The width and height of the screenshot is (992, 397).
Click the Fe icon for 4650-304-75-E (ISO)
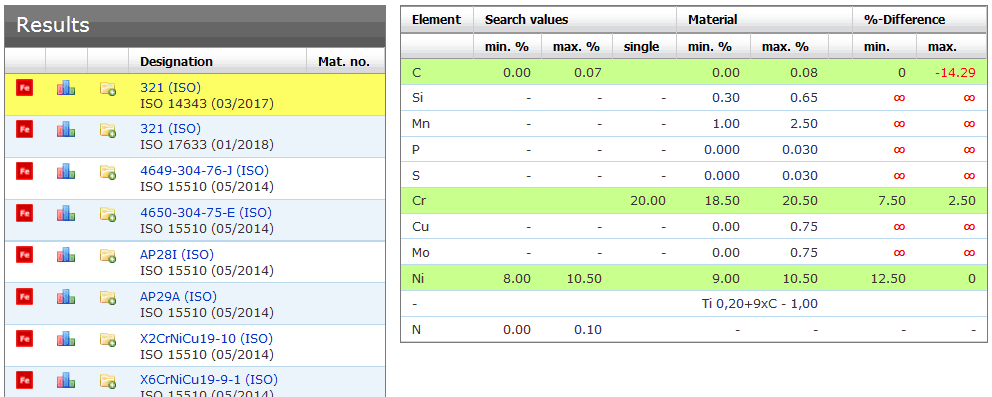[25, 212]
